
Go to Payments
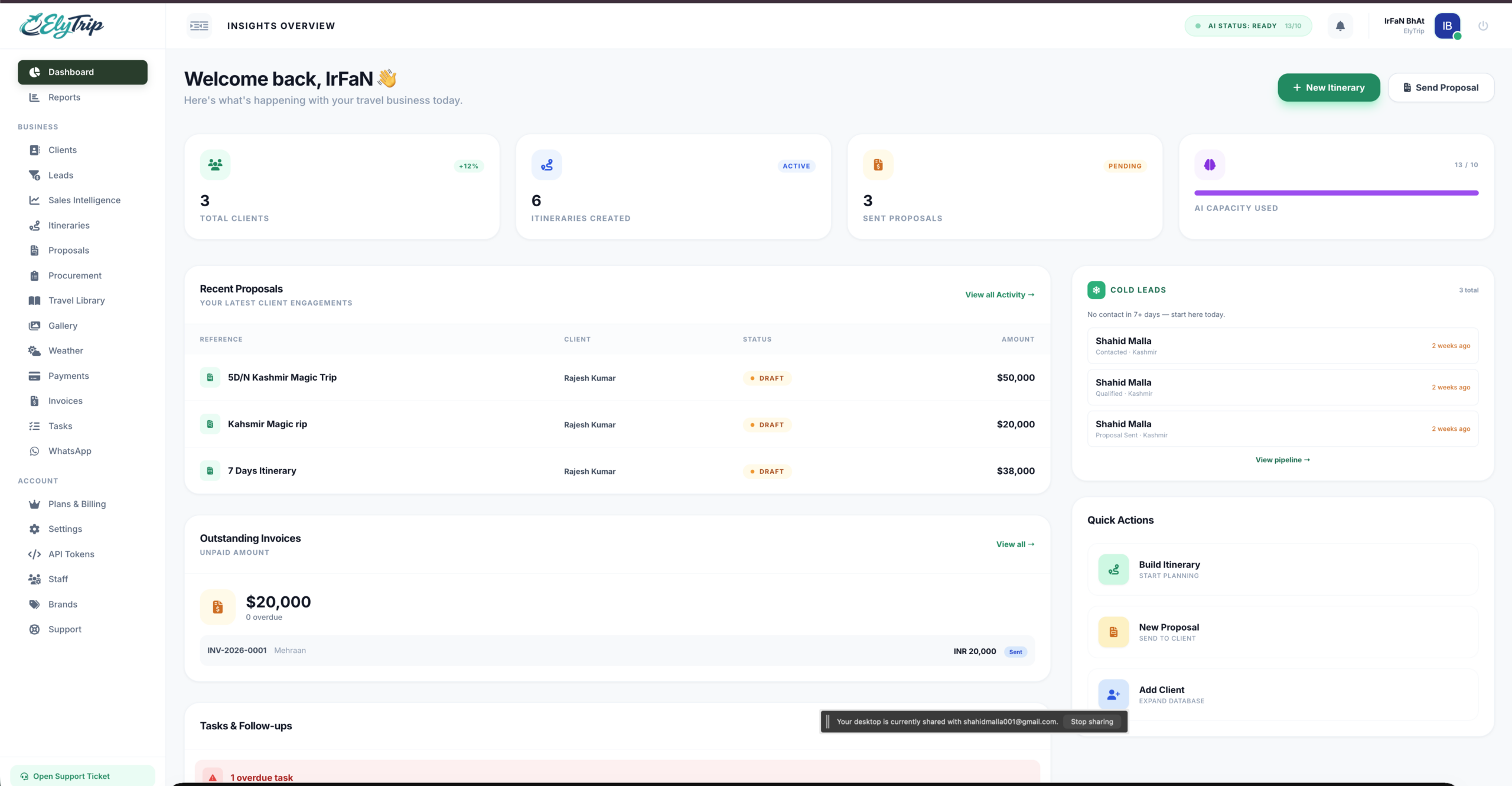[83, 376]
